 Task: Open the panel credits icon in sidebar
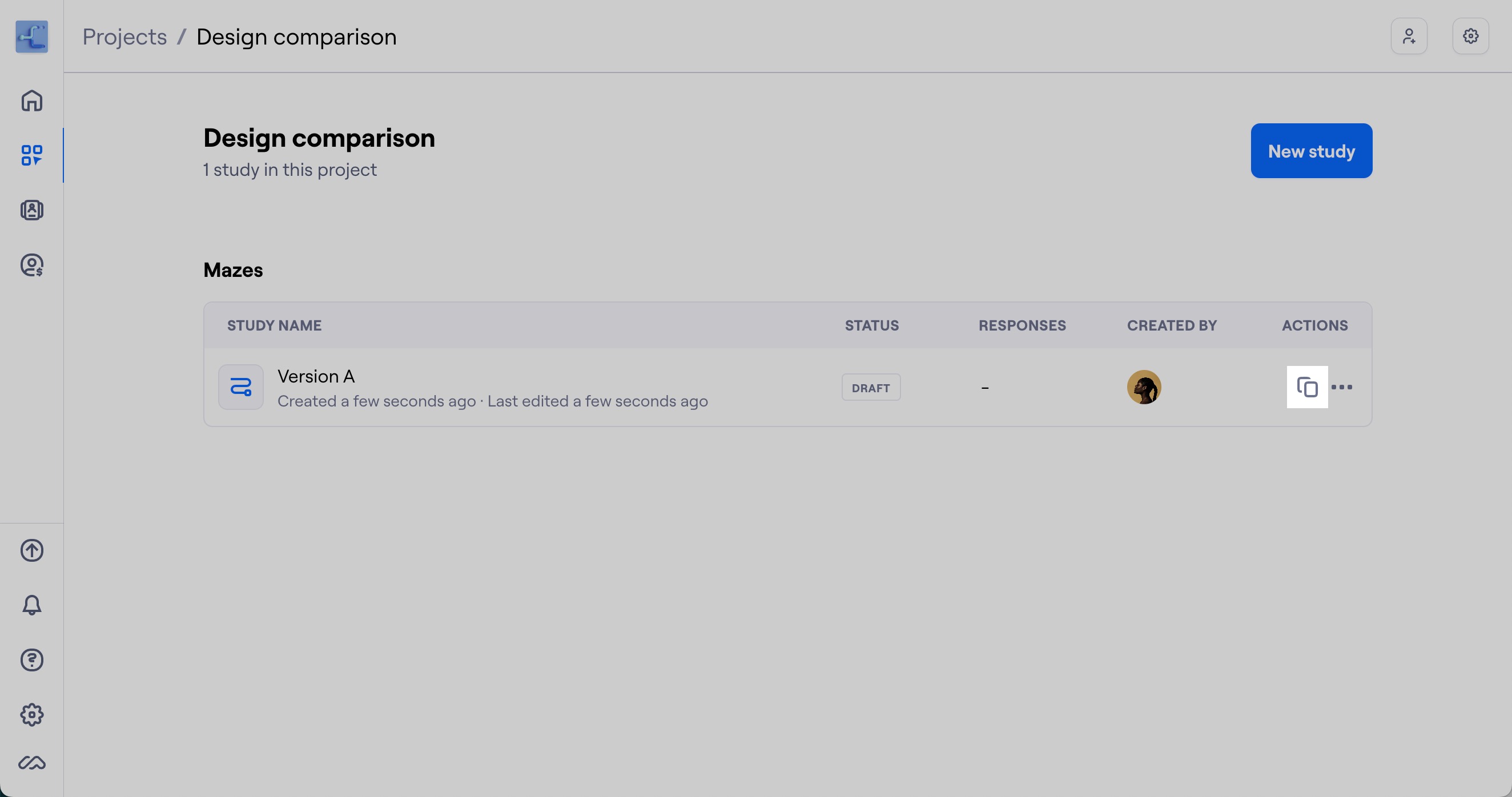pyautogui.click(x=32, y=265)
